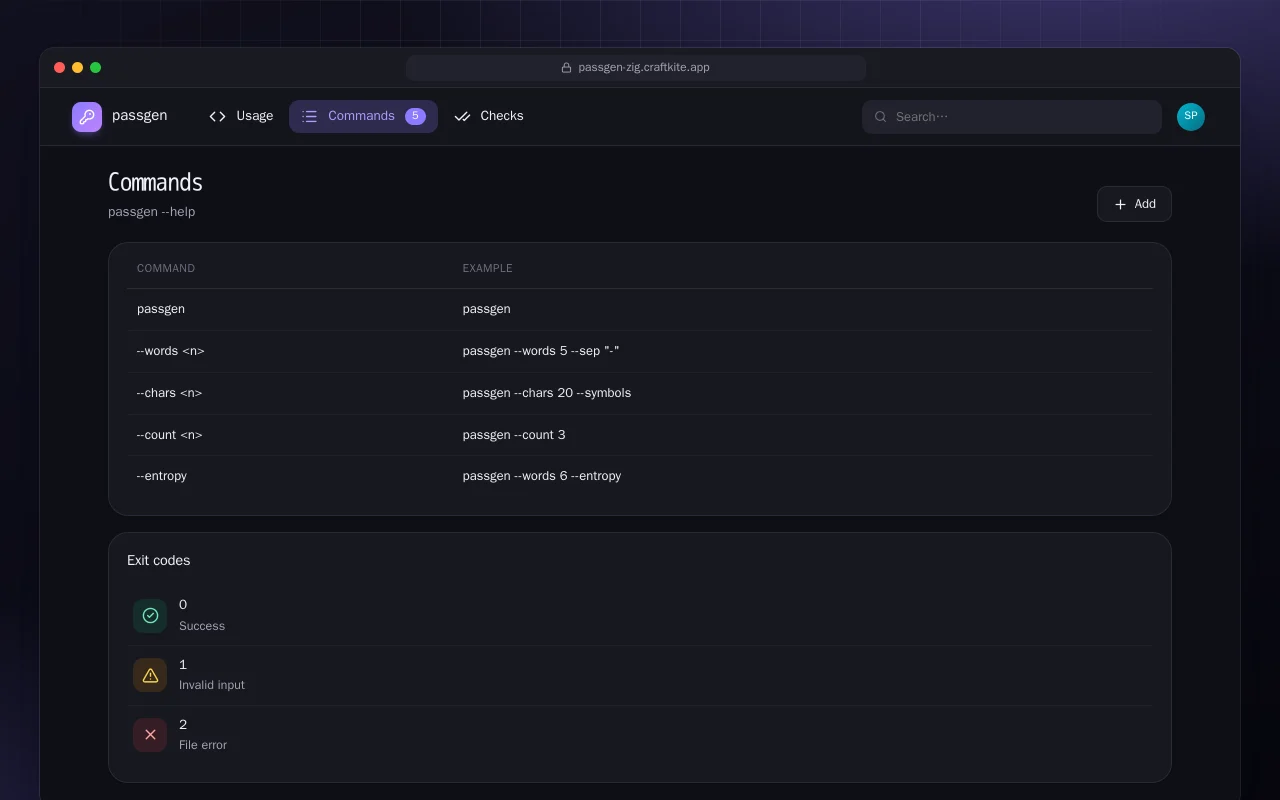Click the File error X icon
This screenshot has width=1280, height=800.
click(x=150, y=735)
